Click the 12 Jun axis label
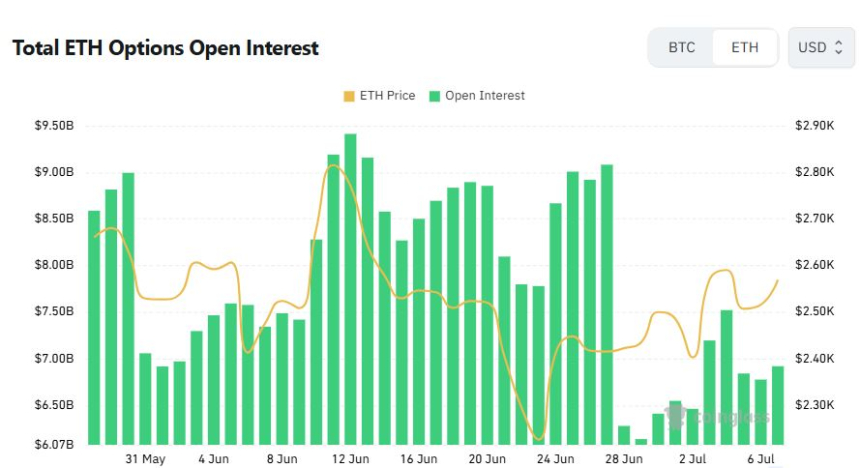This screenshot has width=860, height=468. pos(350,459)
